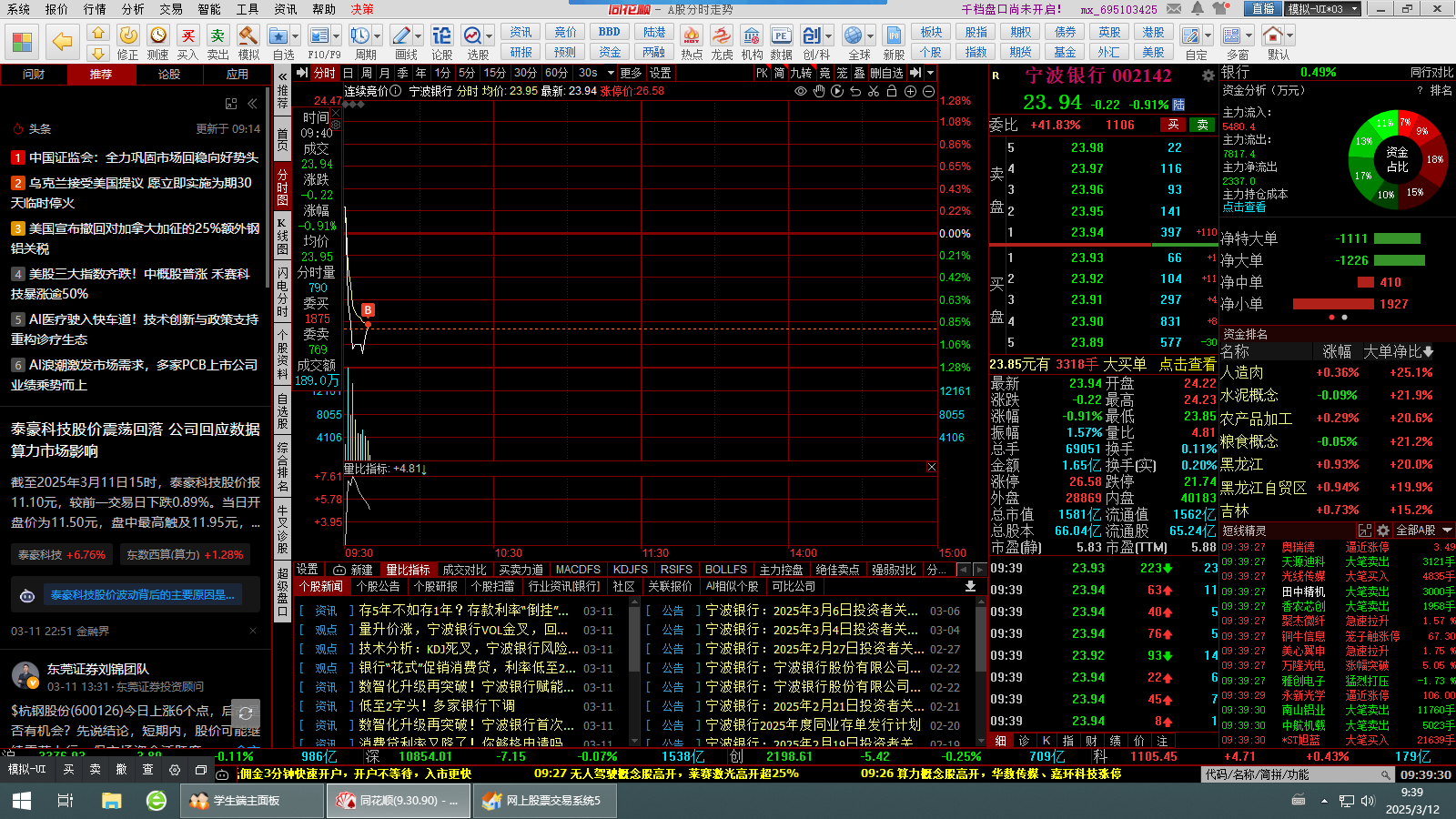Open the 机构 institutions icon
This screenshot has height=819, width=1456.
(x=752, y=42)
